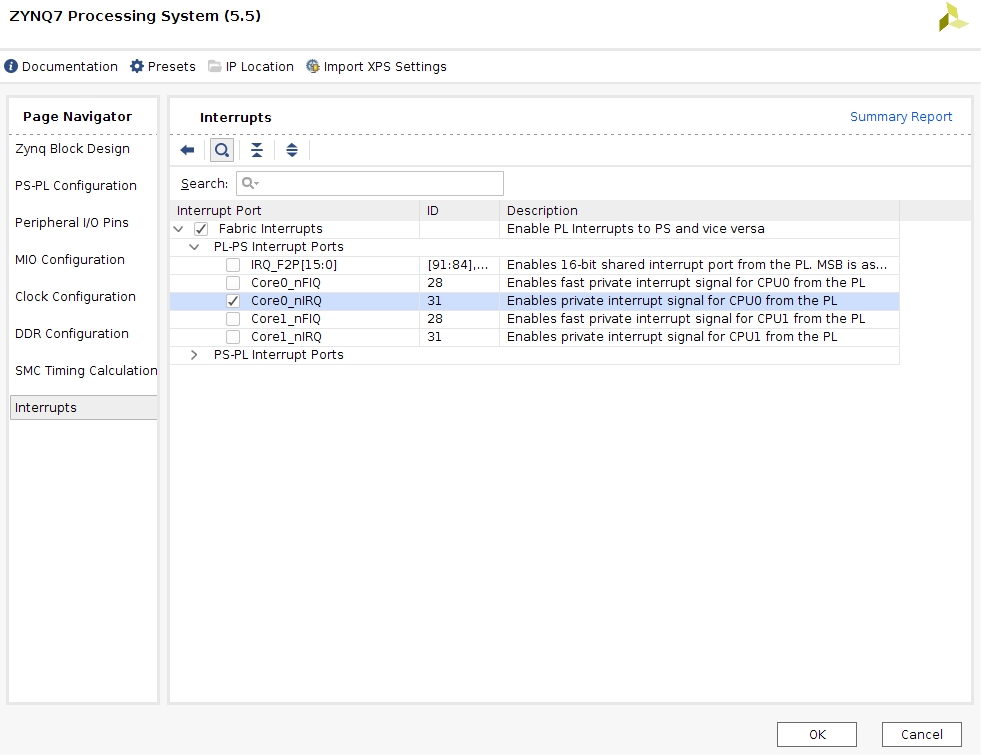Click the Expand All toolbar icon

click(292, 150)
